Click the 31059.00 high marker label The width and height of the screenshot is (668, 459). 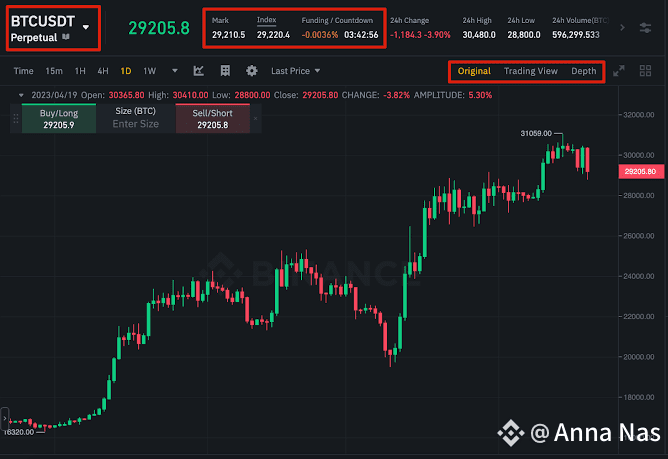tap(536, 133)
